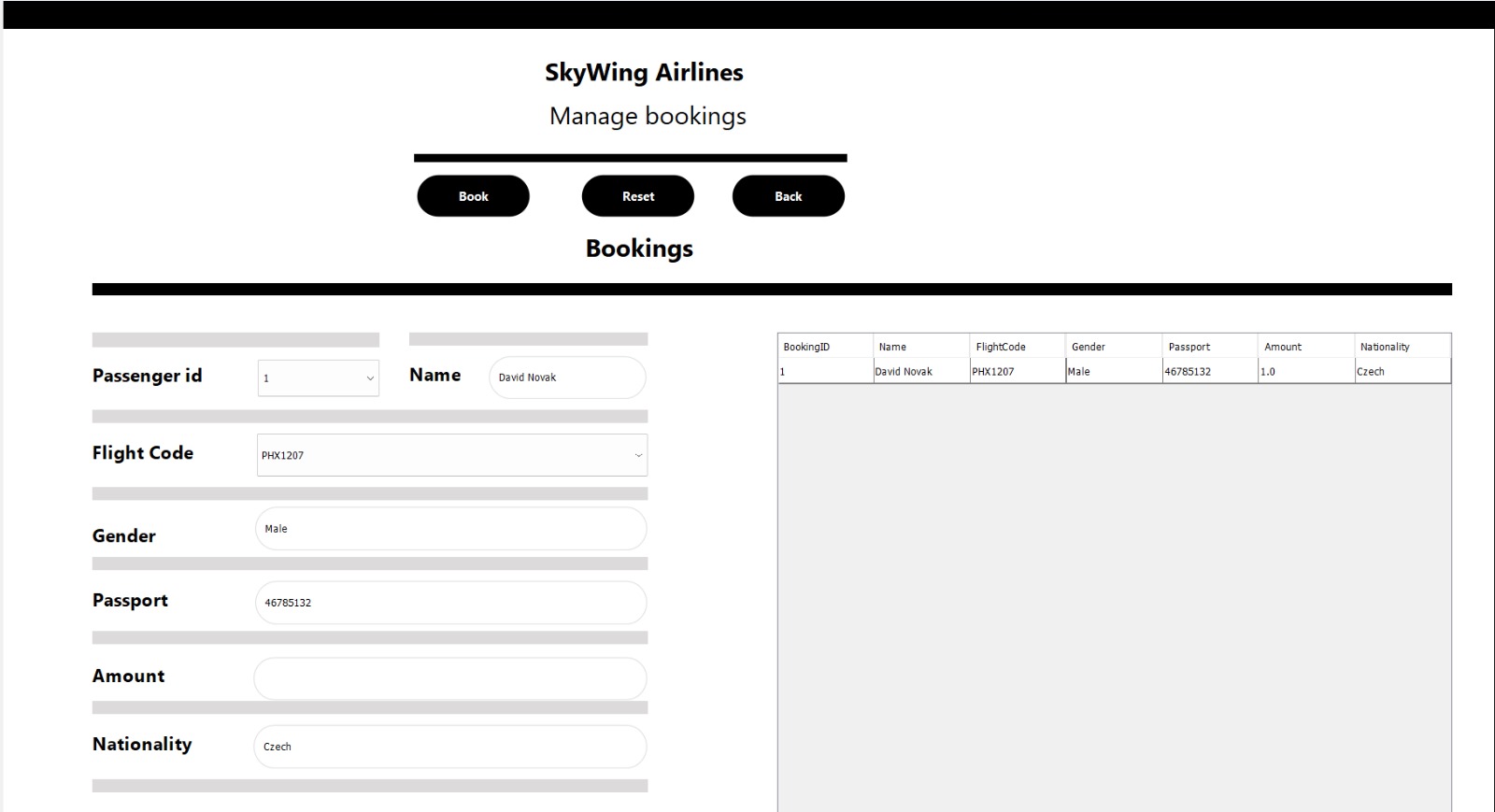Click the Passport number input field
Viewport: 1495px width, 812px height.
(x=450, y=603)
